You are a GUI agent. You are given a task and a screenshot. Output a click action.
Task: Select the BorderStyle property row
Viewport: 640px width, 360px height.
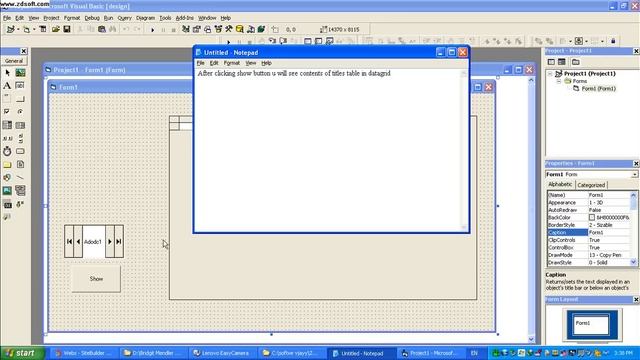pos(589,225)
